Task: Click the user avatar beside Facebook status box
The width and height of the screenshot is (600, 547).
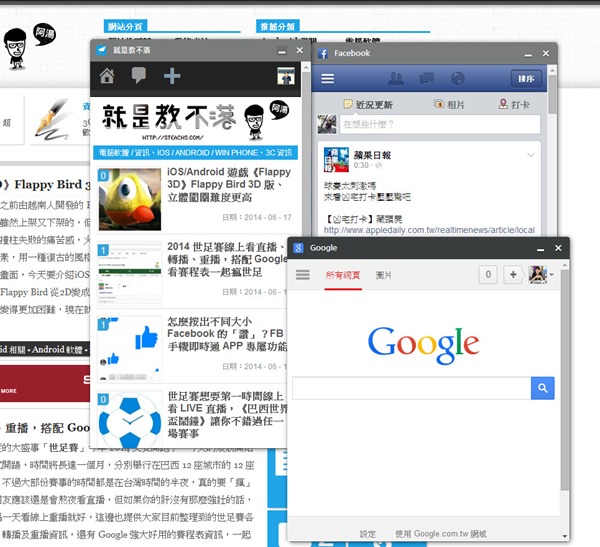Action: coord(327,124)
